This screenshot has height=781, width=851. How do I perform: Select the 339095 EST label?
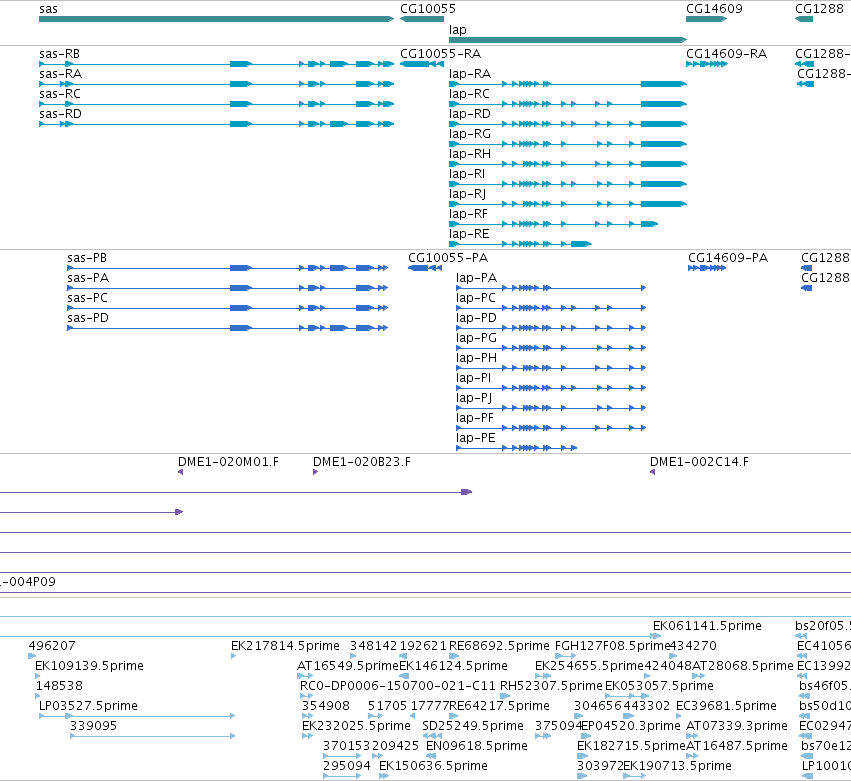93,726
